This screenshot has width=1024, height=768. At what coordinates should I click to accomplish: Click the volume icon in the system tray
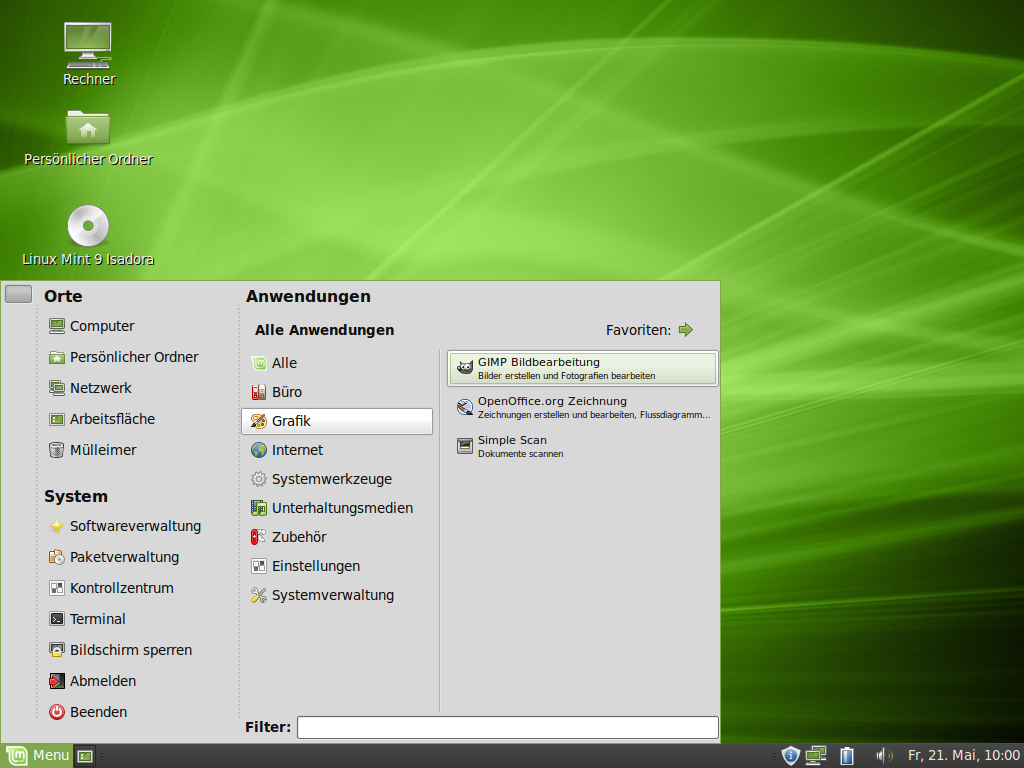pos(884,755)
